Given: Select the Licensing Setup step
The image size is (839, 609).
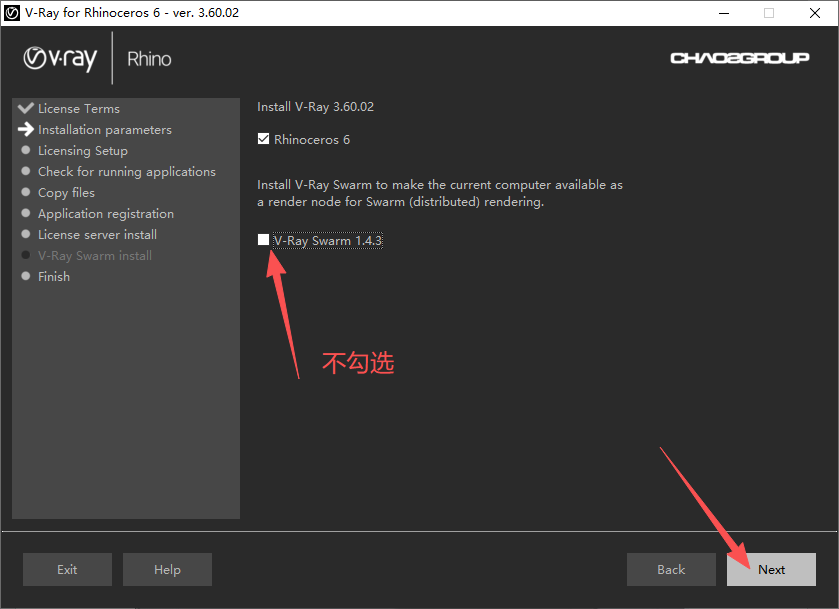Looking at the screenshot, I should point(83,151).
